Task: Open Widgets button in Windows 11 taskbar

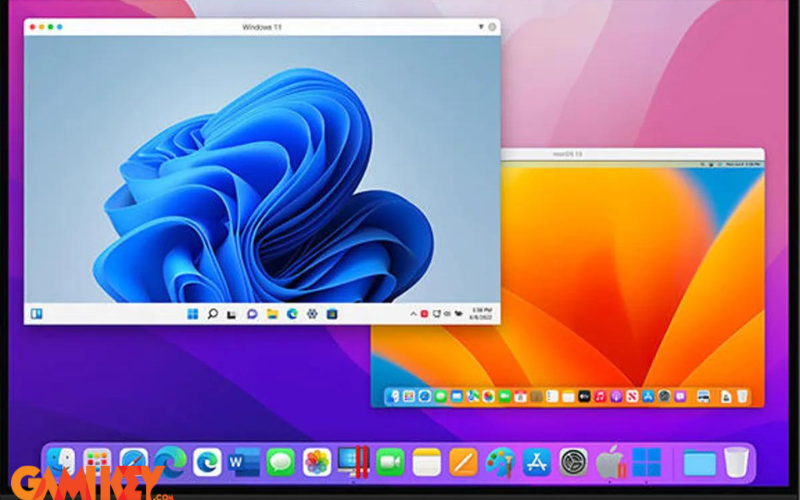Action: click(x=36, y=314)
